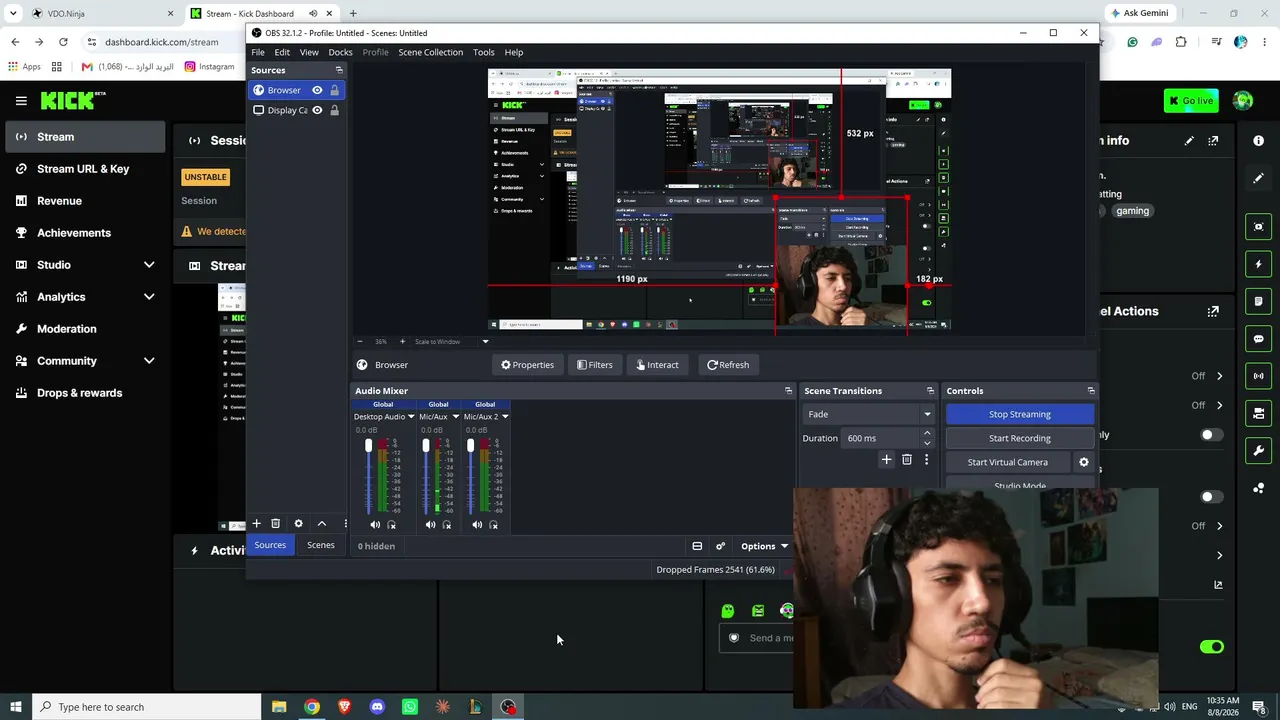
Task: Toggle lock on the Browser source
Action: pos(334,90)
